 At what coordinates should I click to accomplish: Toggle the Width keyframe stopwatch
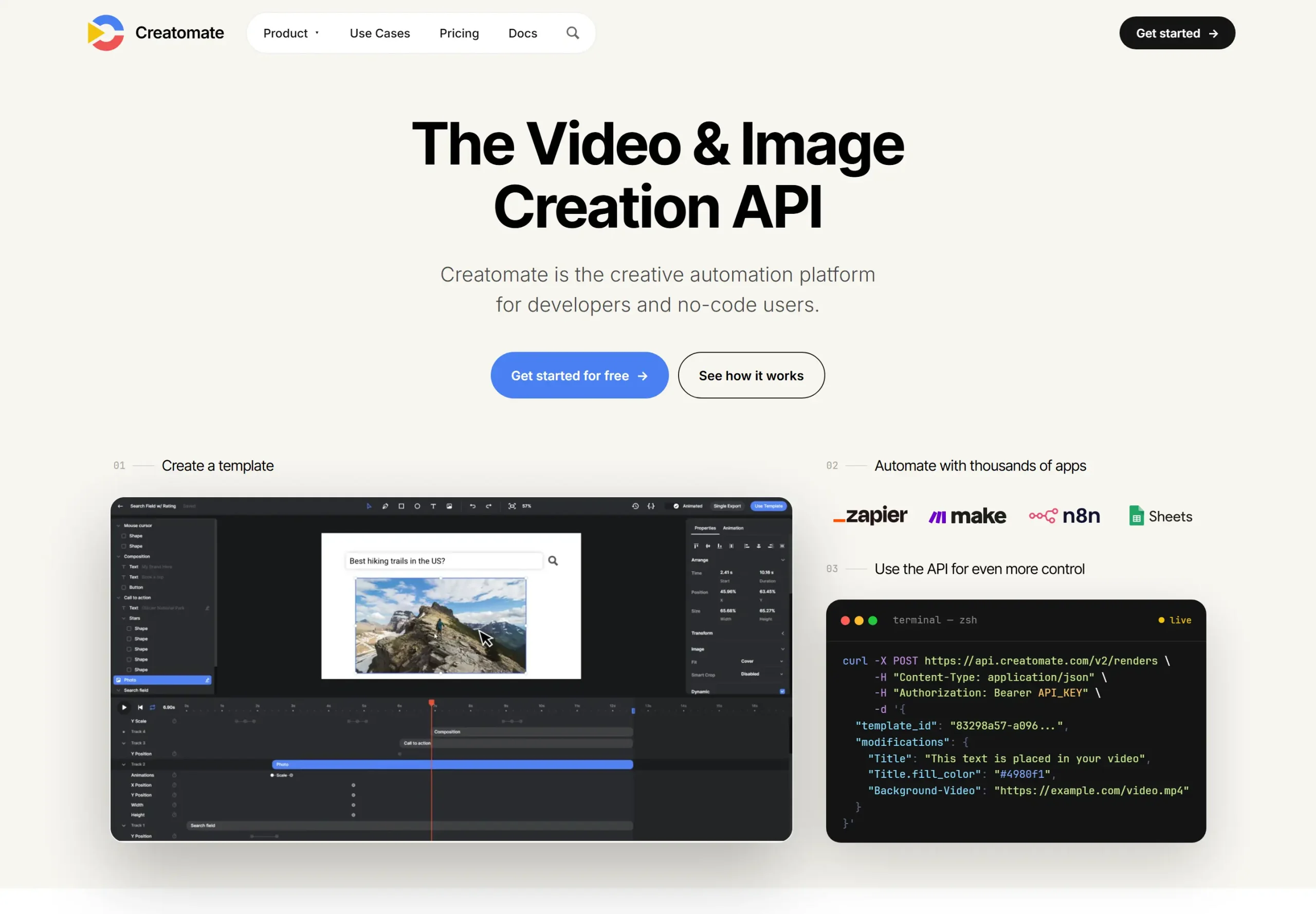pyautogui.click(x=174, y=805)
